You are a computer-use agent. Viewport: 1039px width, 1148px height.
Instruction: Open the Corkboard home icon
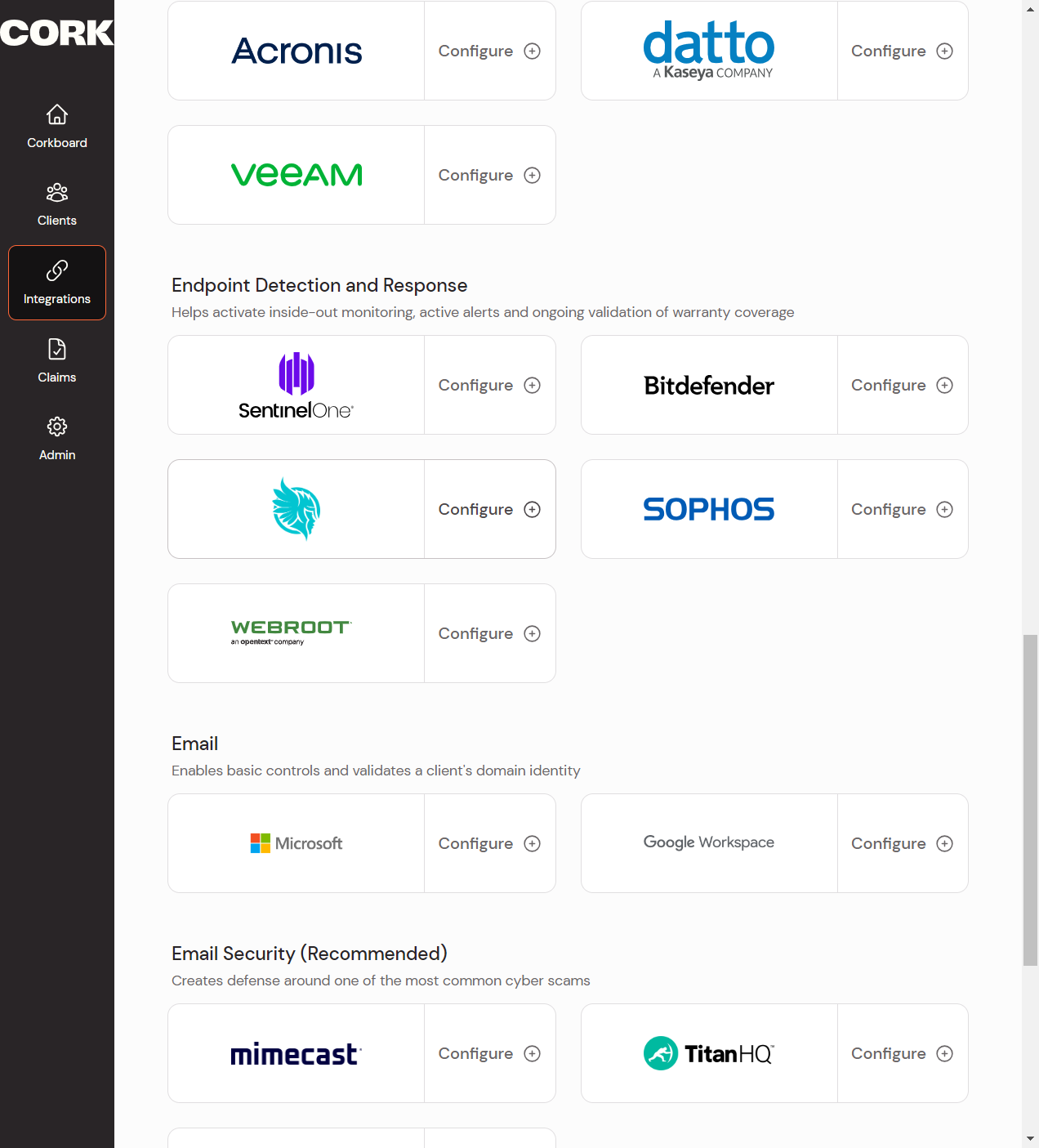coord(57,114)
